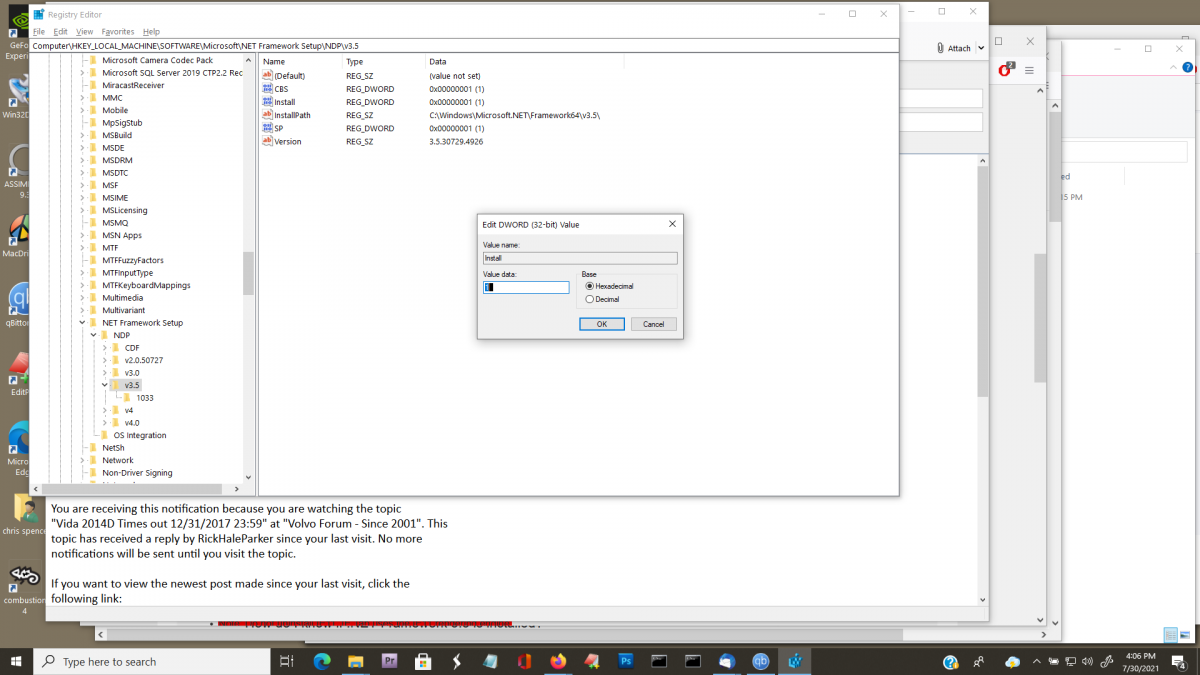Viewport: 1200px width, 675px height.
Task: Click inside the Value data input field
Action: click(x=525, y=287)
